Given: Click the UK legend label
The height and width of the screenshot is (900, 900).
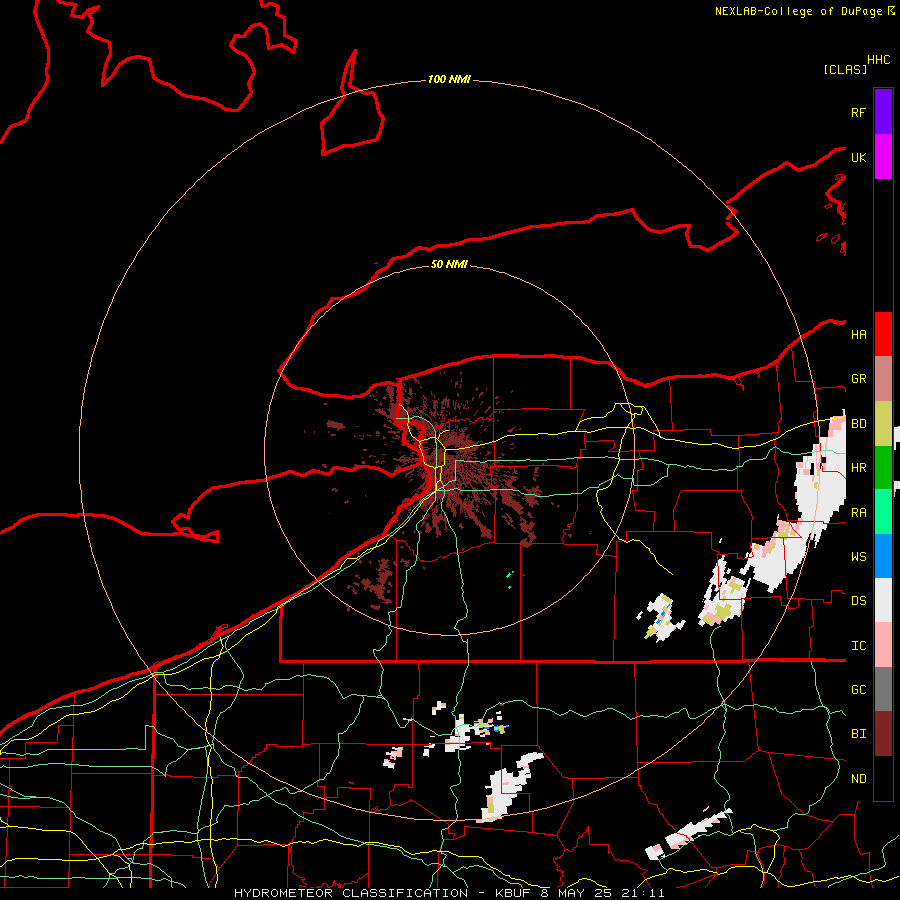Looking at the screenshot, I should (858, 157).
